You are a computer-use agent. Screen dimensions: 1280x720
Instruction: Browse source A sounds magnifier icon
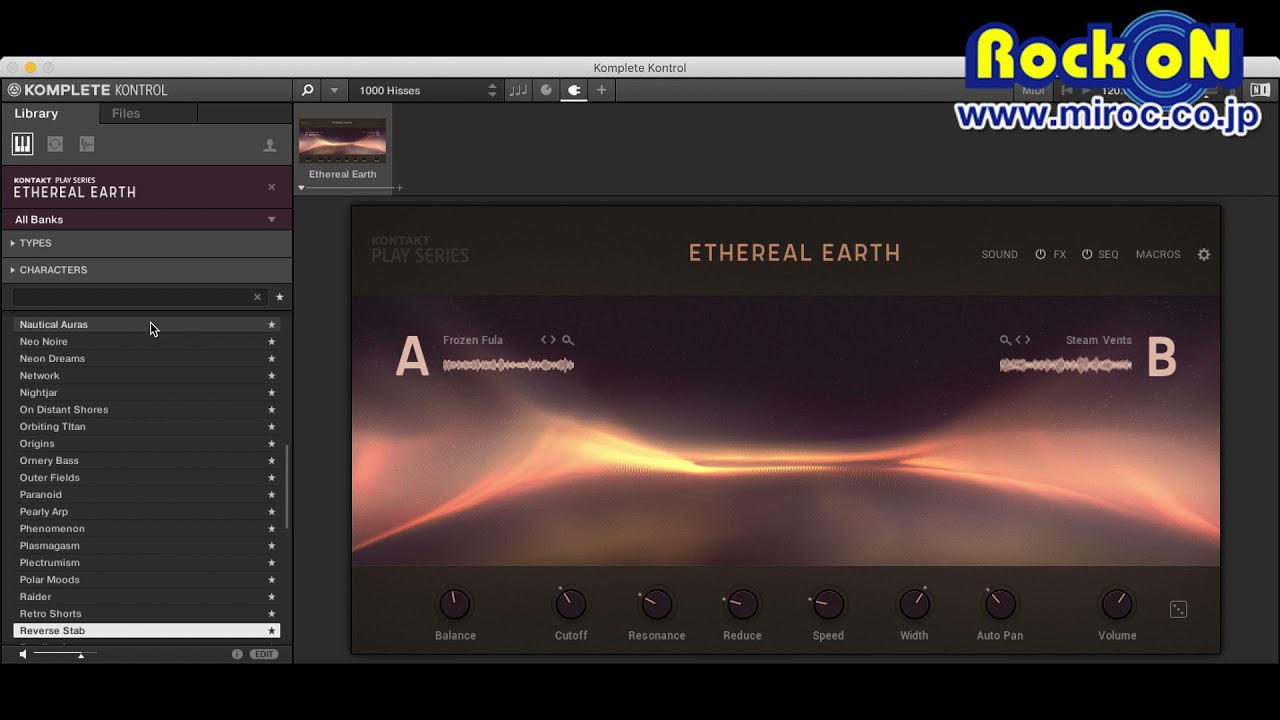pos(568,340)
